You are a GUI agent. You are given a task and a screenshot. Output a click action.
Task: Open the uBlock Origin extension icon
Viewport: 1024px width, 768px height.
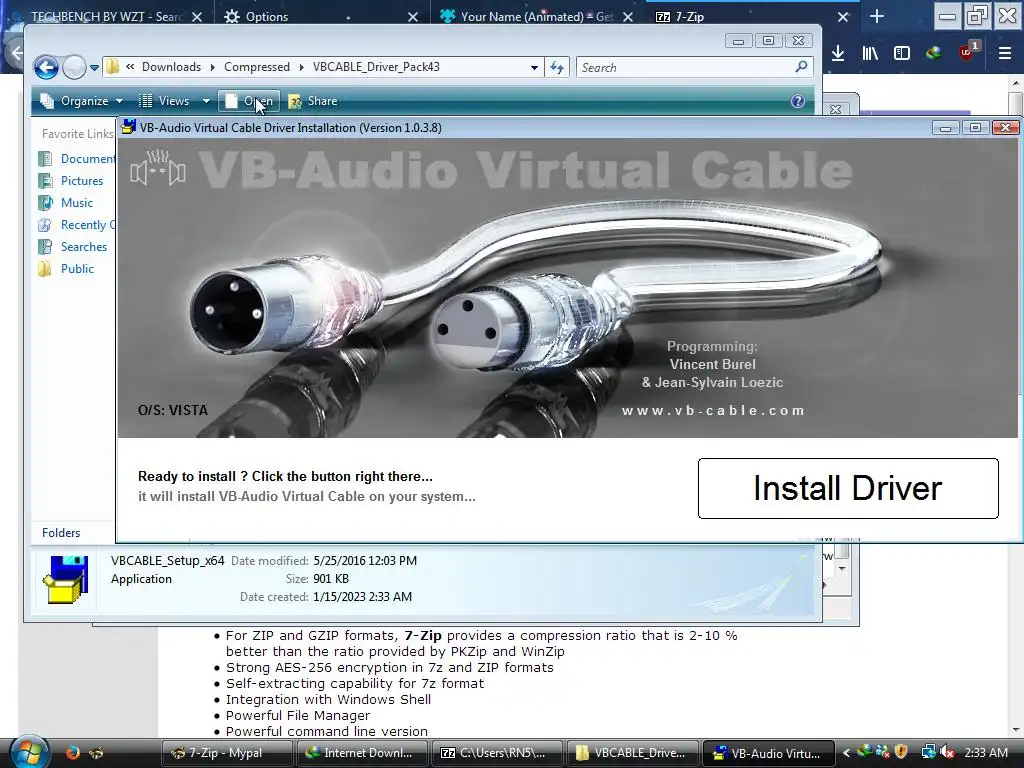[x=968, y=52]
